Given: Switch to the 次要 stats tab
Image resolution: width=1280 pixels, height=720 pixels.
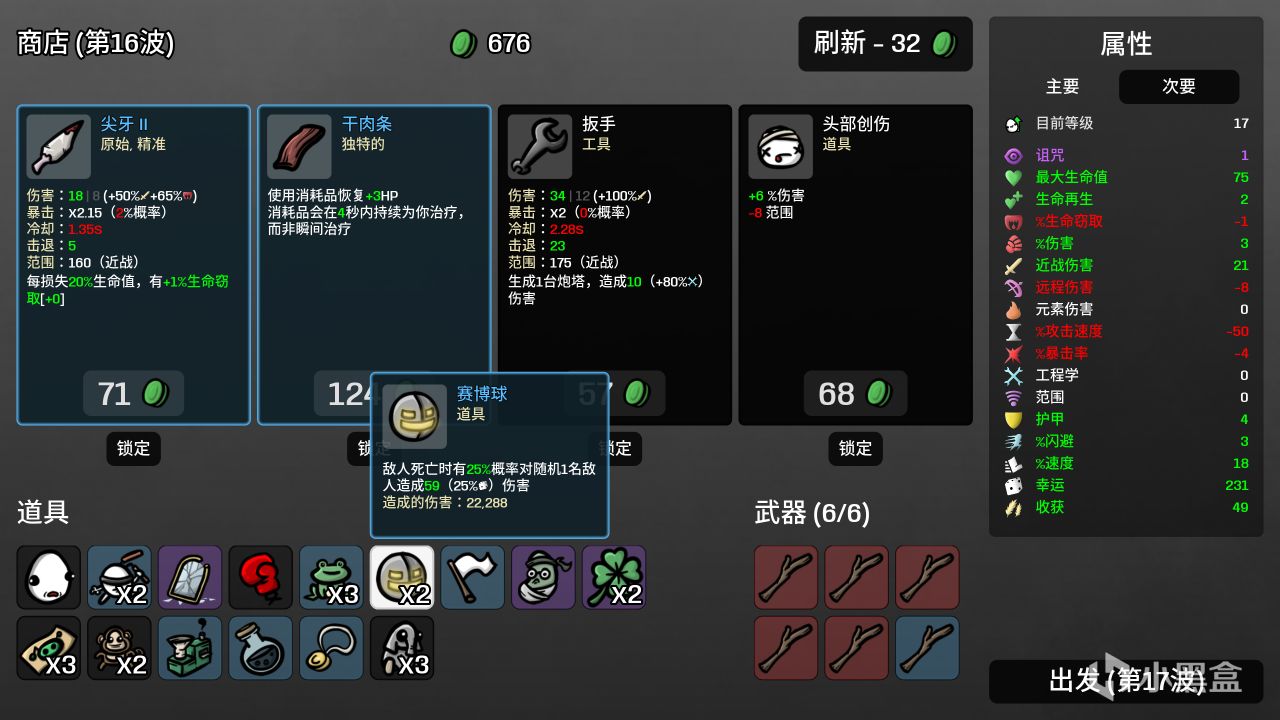Looking at the screenshot, I should [x=1179, y=87].
